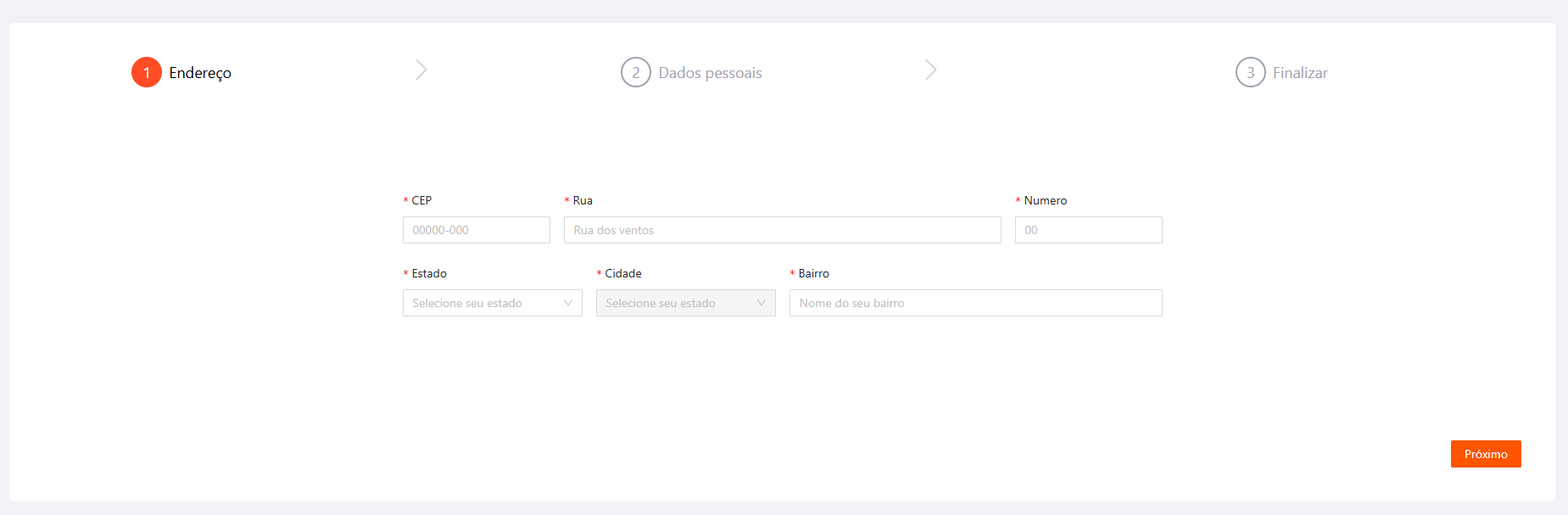Click the orange step 1 circle icon

(147, 72)
